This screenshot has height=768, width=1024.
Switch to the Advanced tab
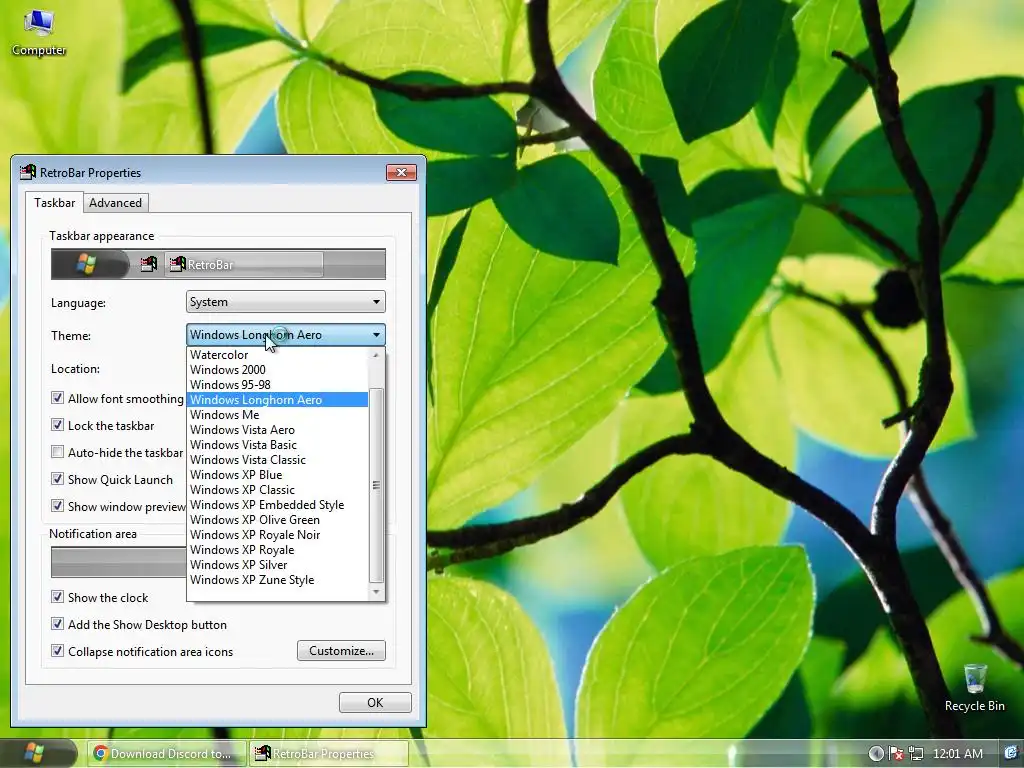[x=116, y=203]
